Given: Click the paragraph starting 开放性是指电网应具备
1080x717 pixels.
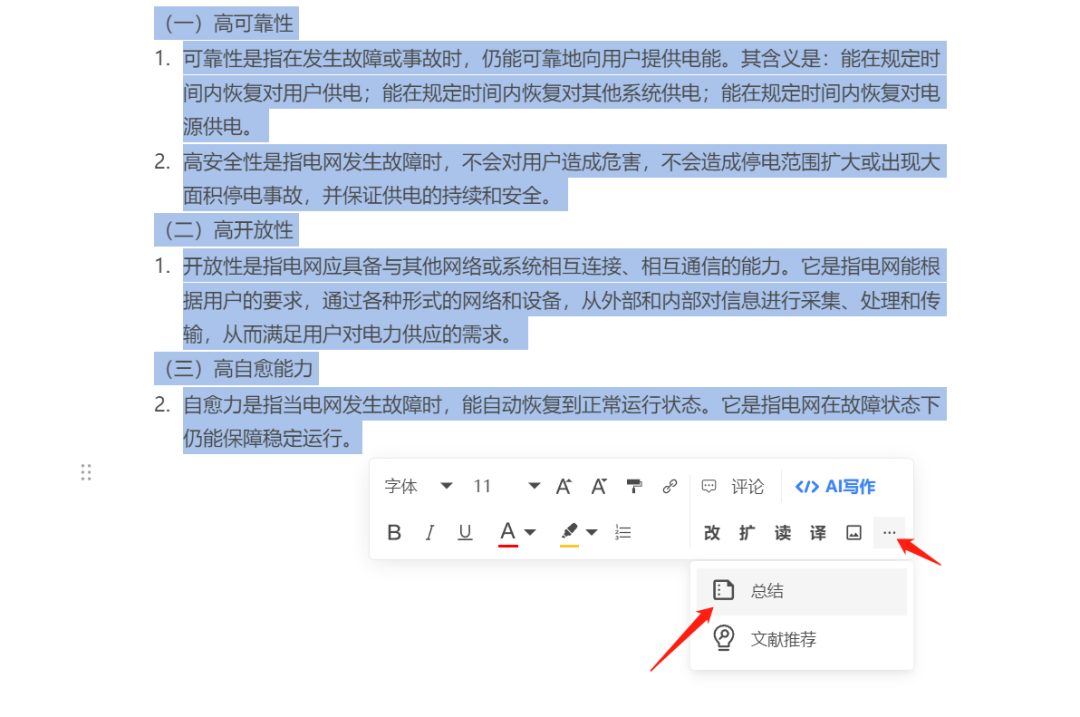Looking at the screenshot, I should click(565, 300).
